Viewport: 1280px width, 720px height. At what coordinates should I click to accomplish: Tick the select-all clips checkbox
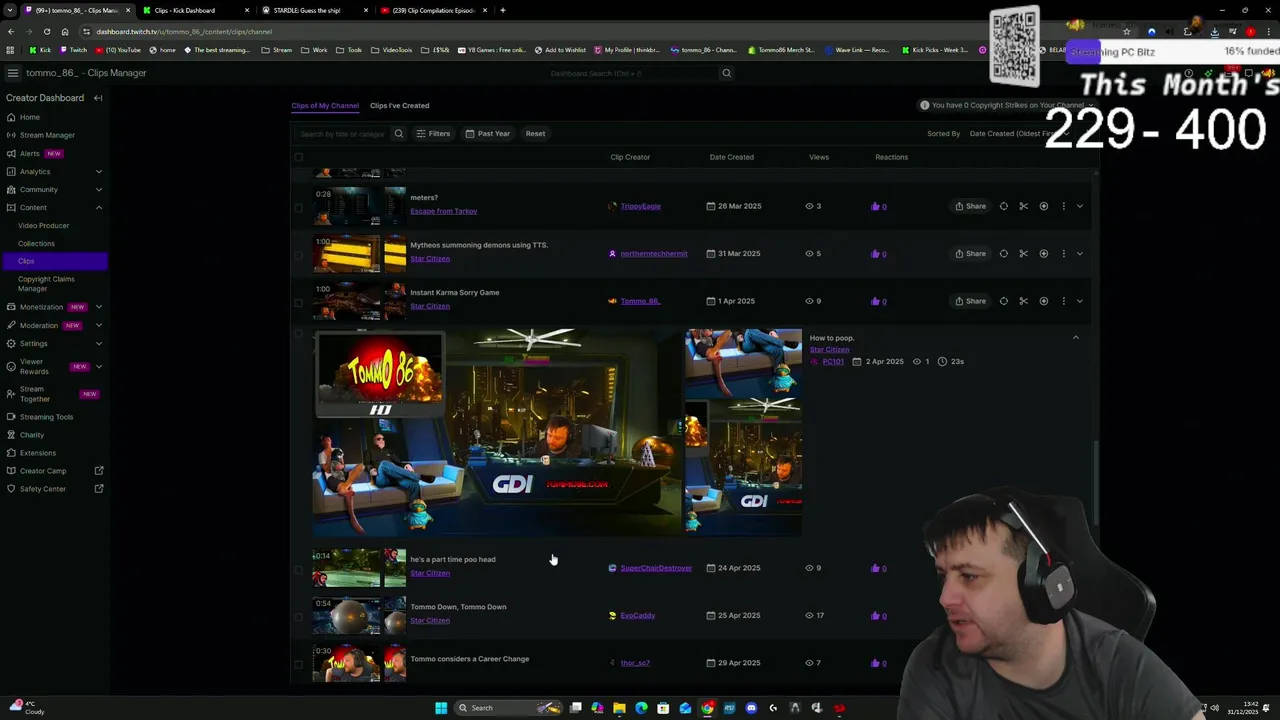point(298,157)
